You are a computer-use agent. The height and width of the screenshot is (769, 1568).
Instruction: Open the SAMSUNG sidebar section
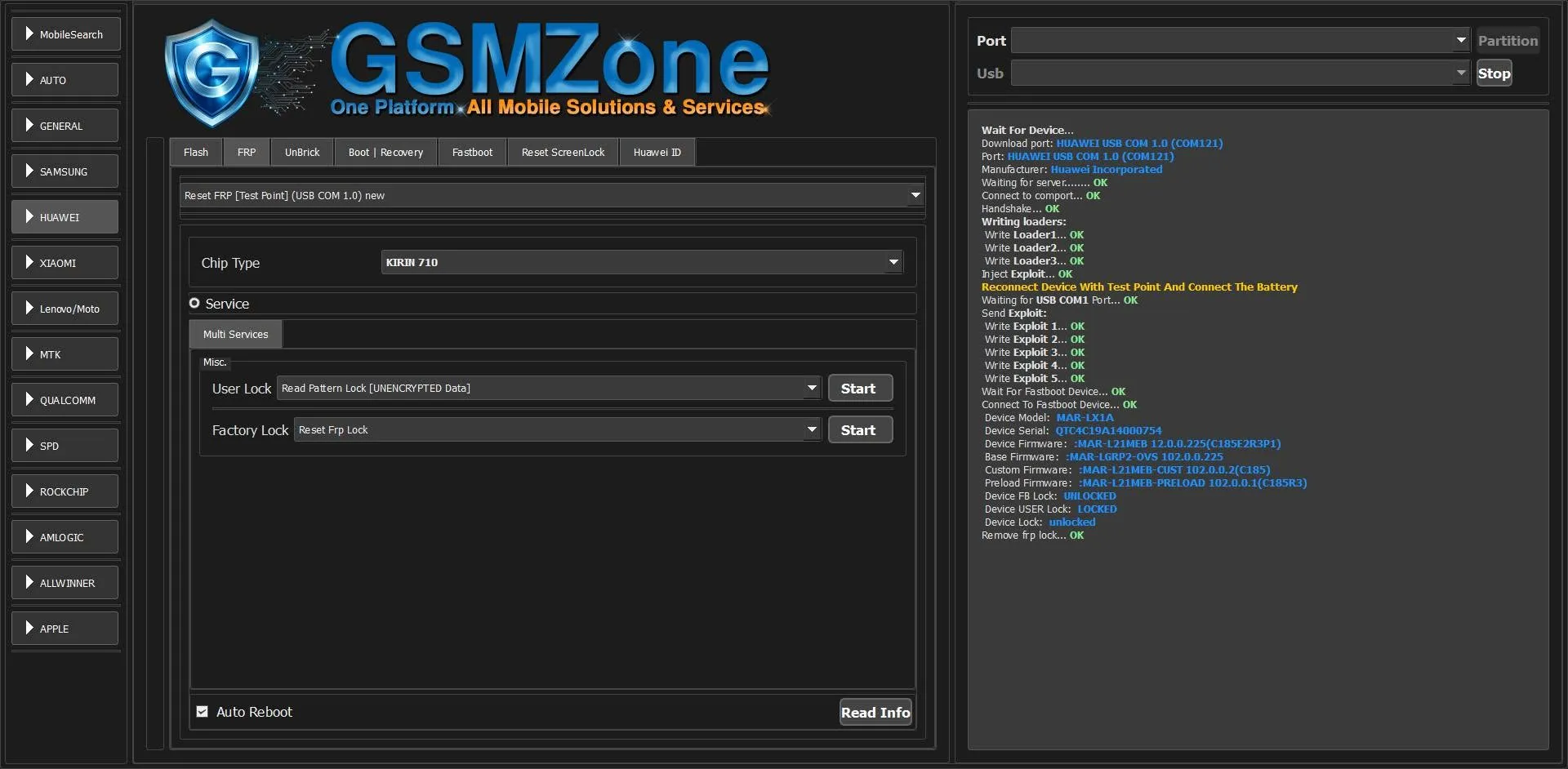pyautogui.click(x=65, y=171)
